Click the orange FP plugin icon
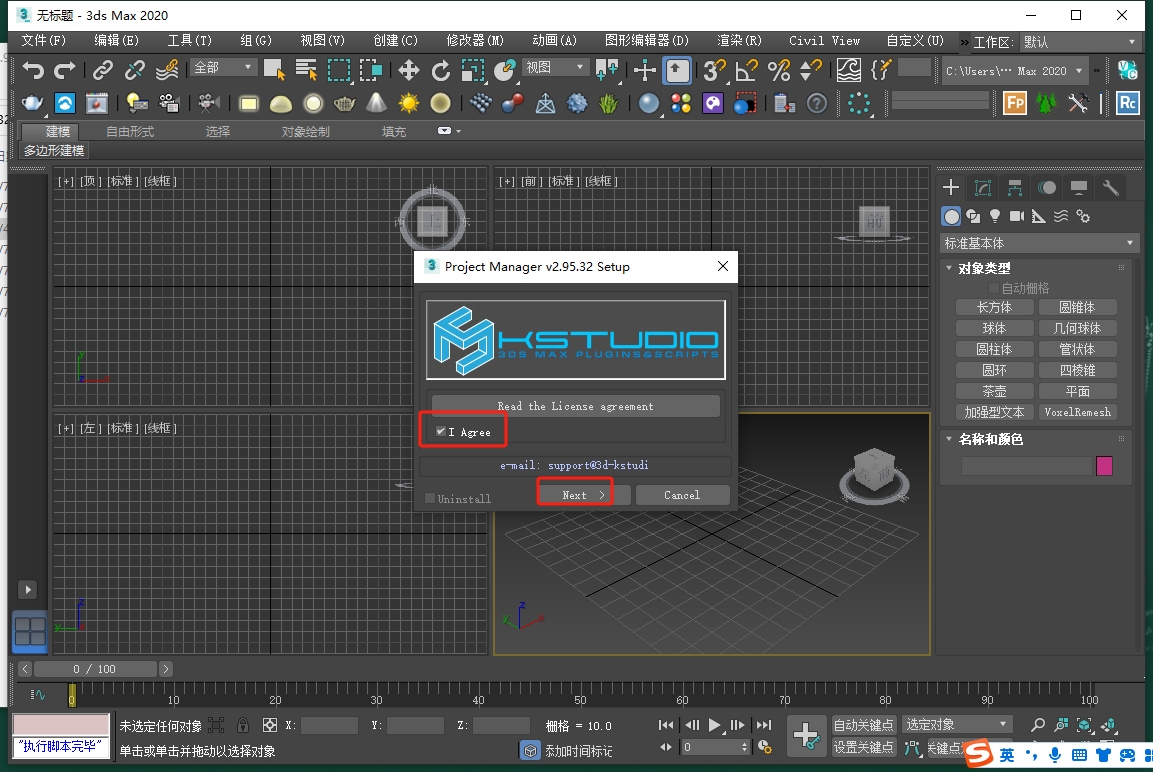1153x772 pixels. [1015, 103]
